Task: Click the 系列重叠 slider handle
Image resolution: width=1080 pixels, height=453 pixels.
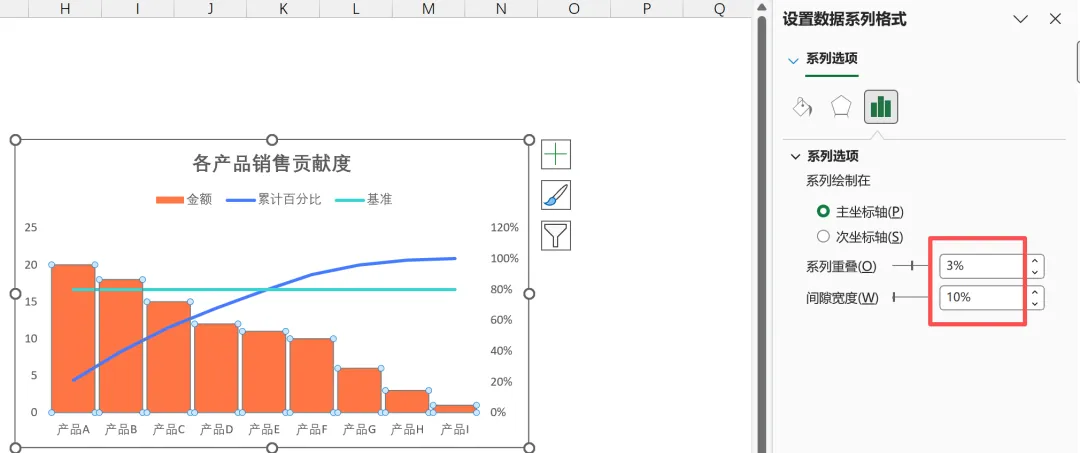Action: (913, 266)
